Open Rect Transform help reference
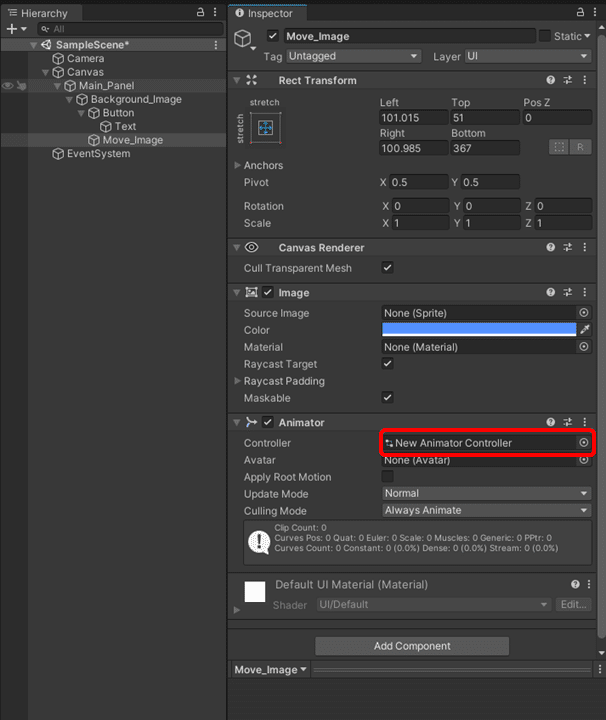Screen dimensions: 606x720 point(551,80)
